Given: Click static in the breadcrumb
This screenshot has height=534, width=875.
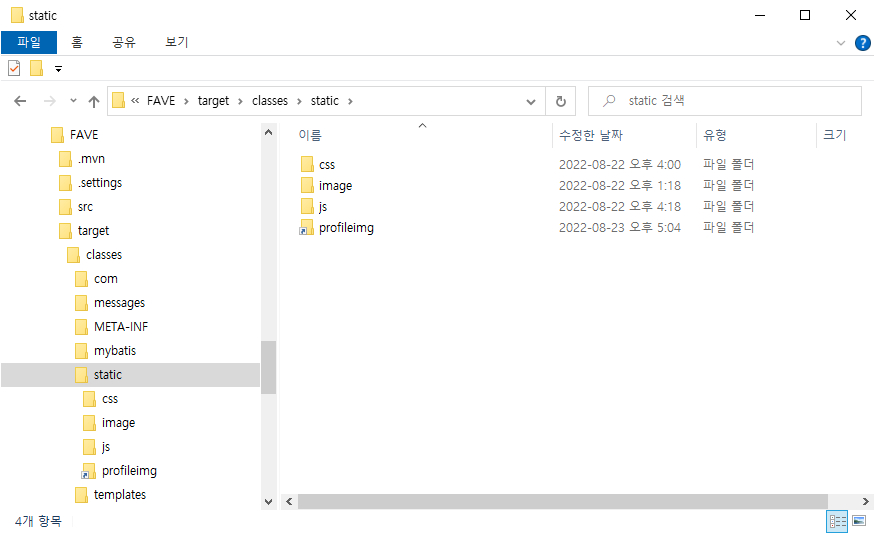Looking at the screenshot, I should (325, 101).
